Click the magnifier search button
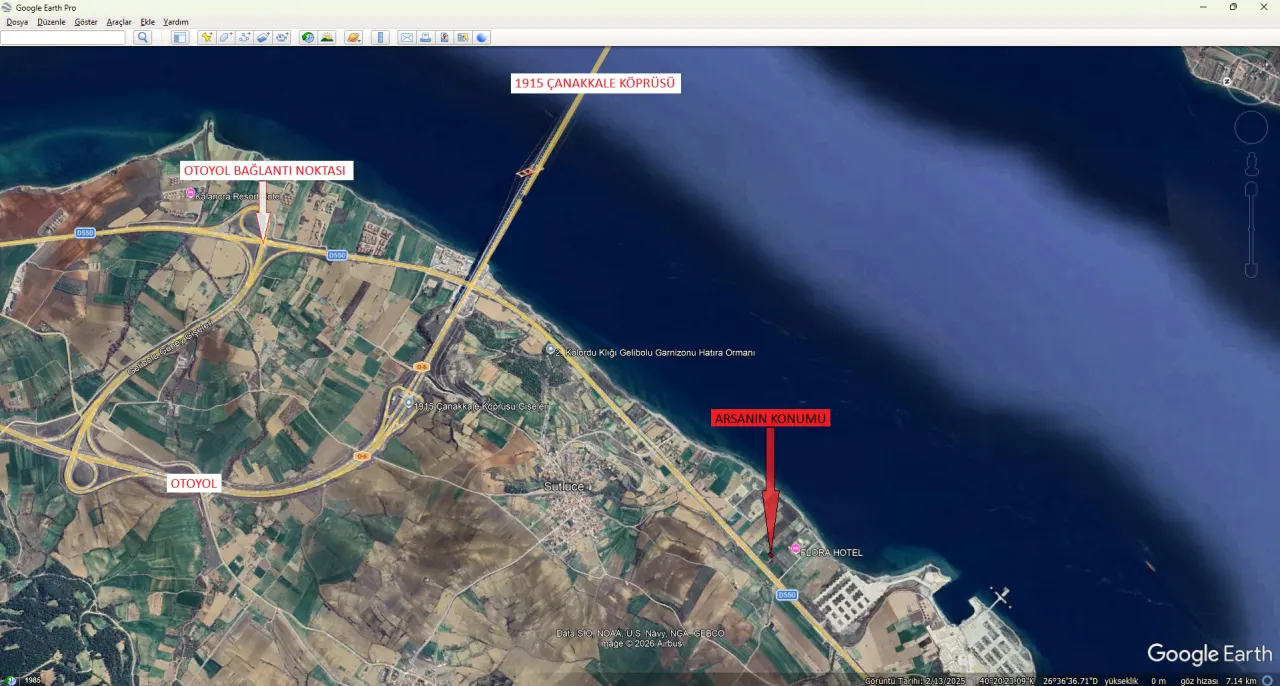 pyautogui.click(x=143, y=37)
